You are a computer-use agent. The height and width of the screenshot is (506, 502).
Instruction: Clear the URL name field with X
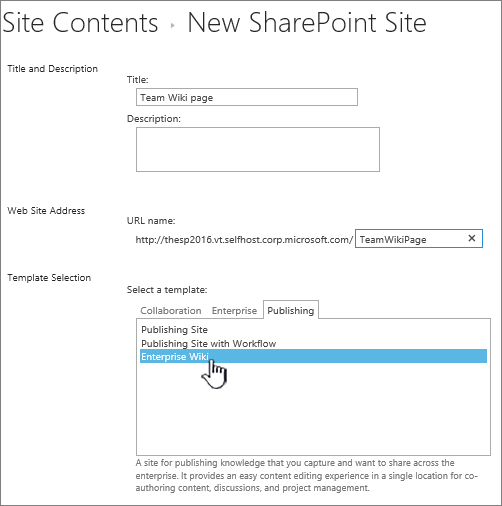coord(471,238)
